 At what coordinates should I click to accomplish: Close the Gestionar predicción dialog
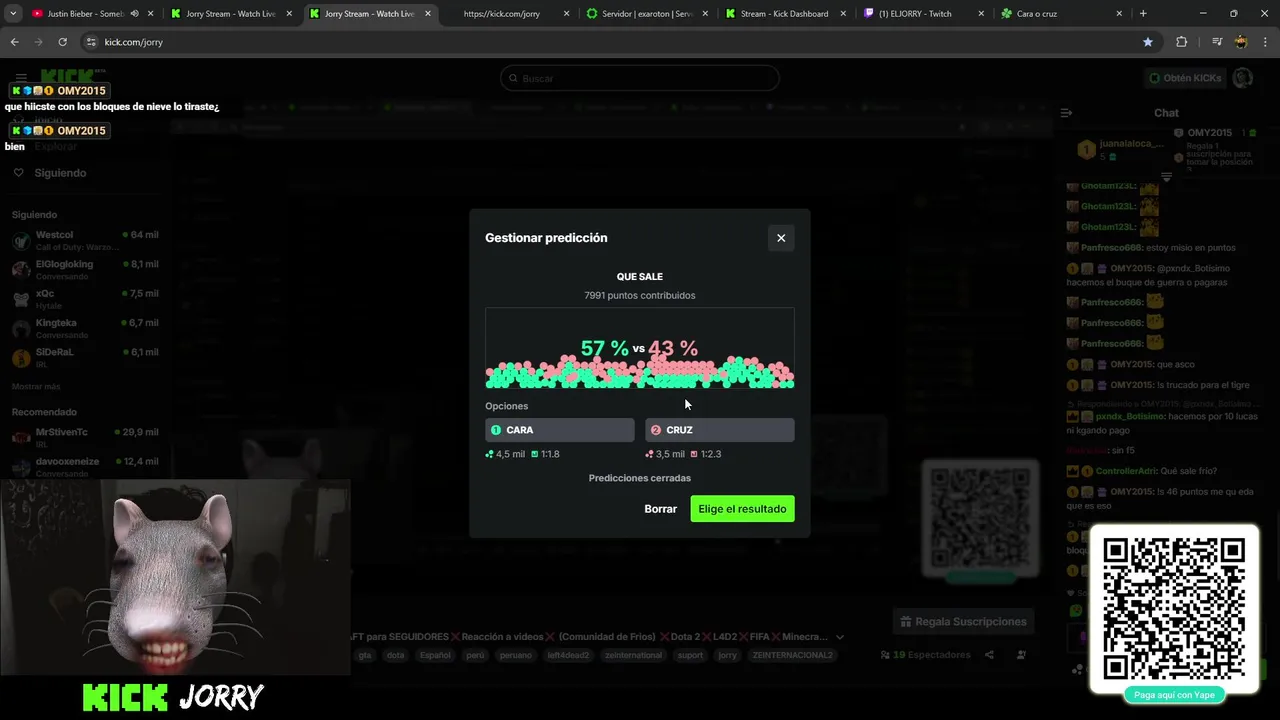coord(781,238)
